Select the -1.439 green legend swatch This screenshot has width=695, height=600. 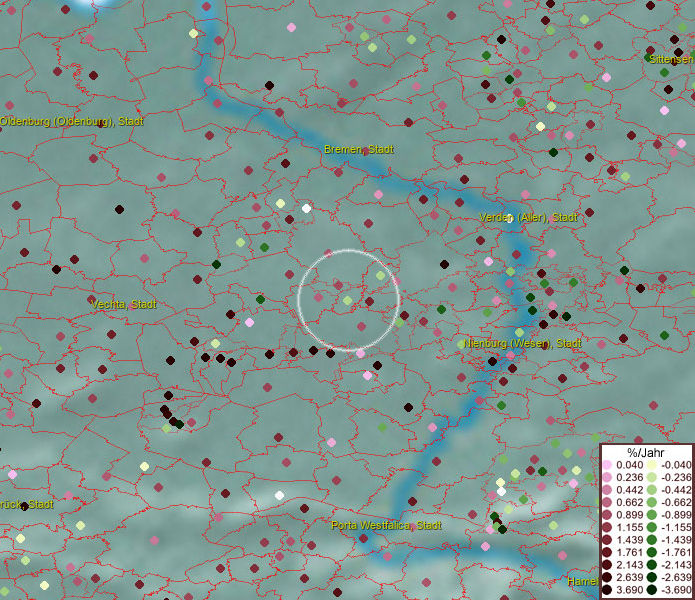coord(652,540)
